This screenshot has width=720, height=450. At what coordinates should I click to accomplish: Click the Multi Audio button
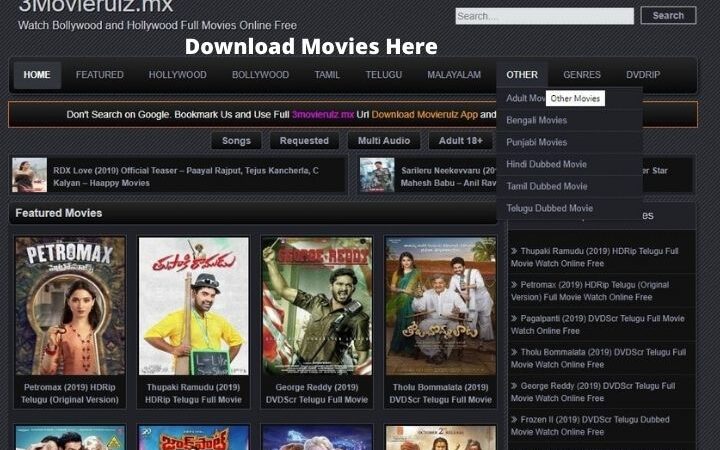coord(384,141)
